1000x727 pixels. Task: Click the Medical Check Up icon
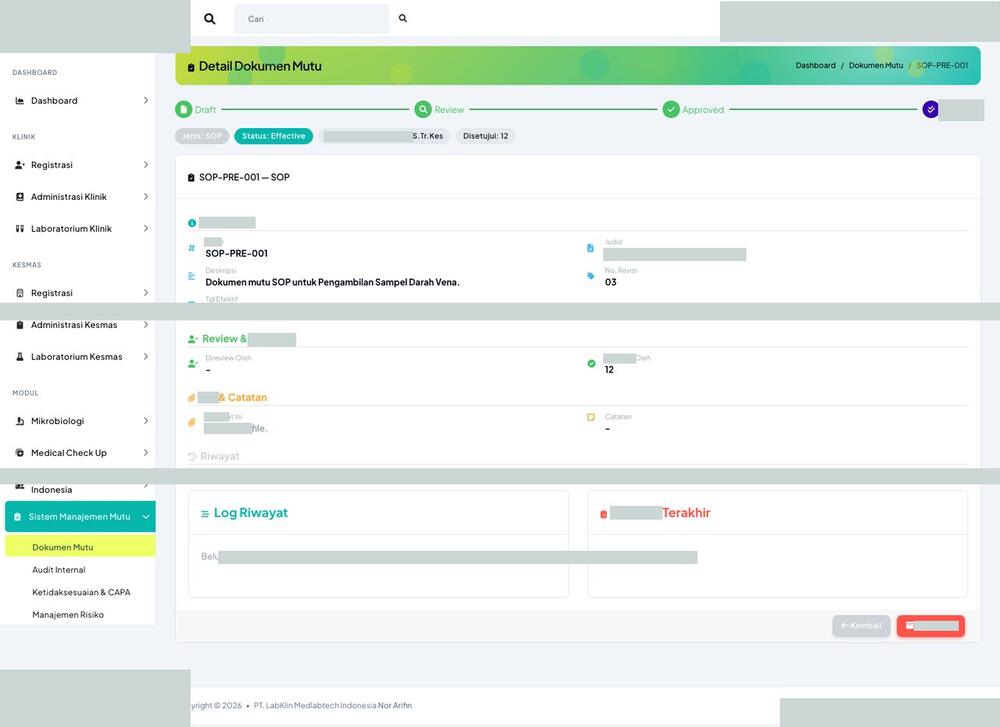tap(20, 453)
